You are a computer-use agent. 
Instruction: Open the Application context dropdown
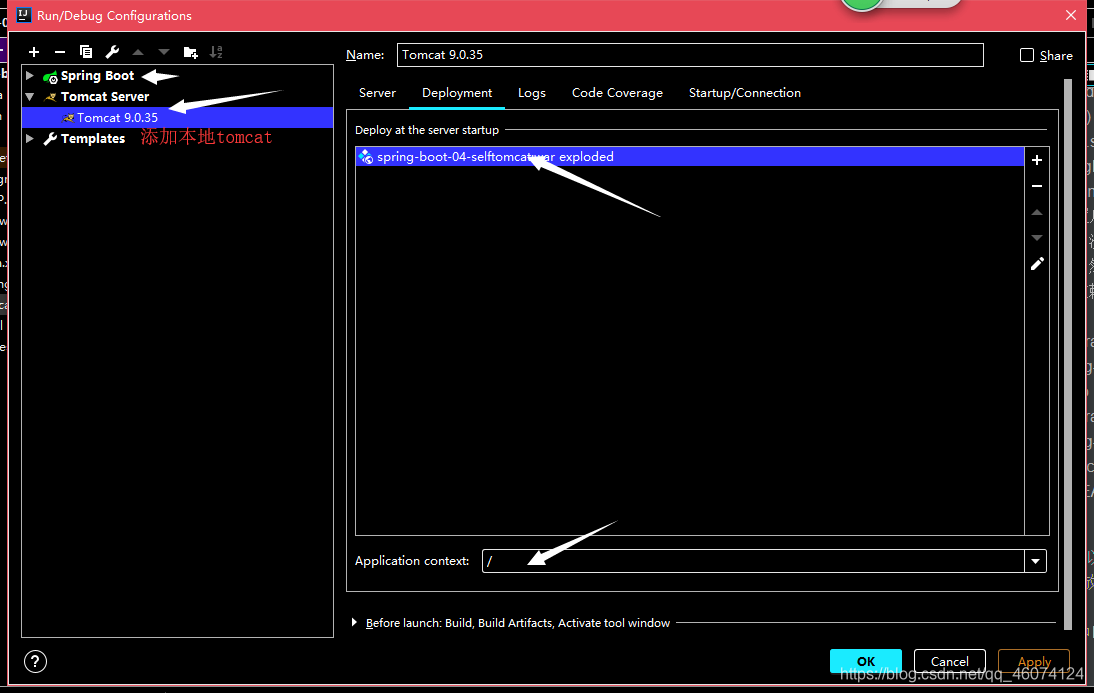coord(1035,561)
